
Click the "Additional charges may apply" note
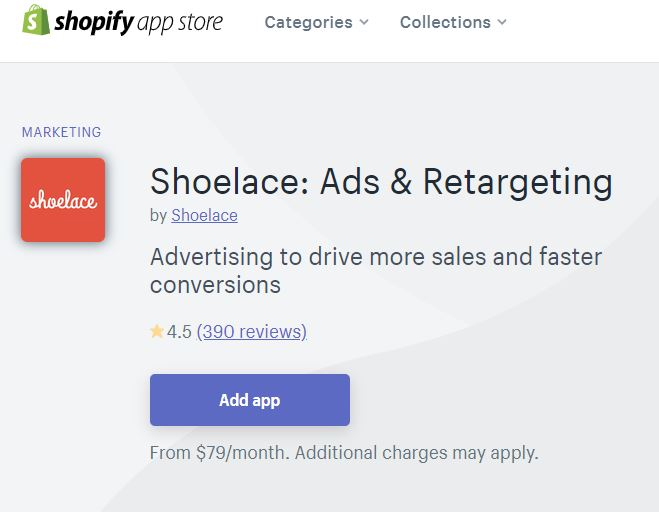point(417,453)
